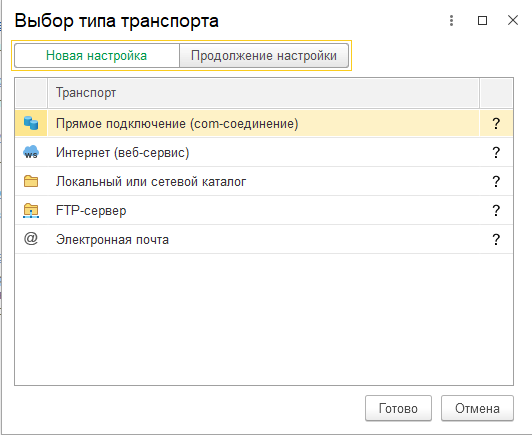Switch to the Новая настройка tab
Viewport: 532px width, 435px height.
click(97, 56)
